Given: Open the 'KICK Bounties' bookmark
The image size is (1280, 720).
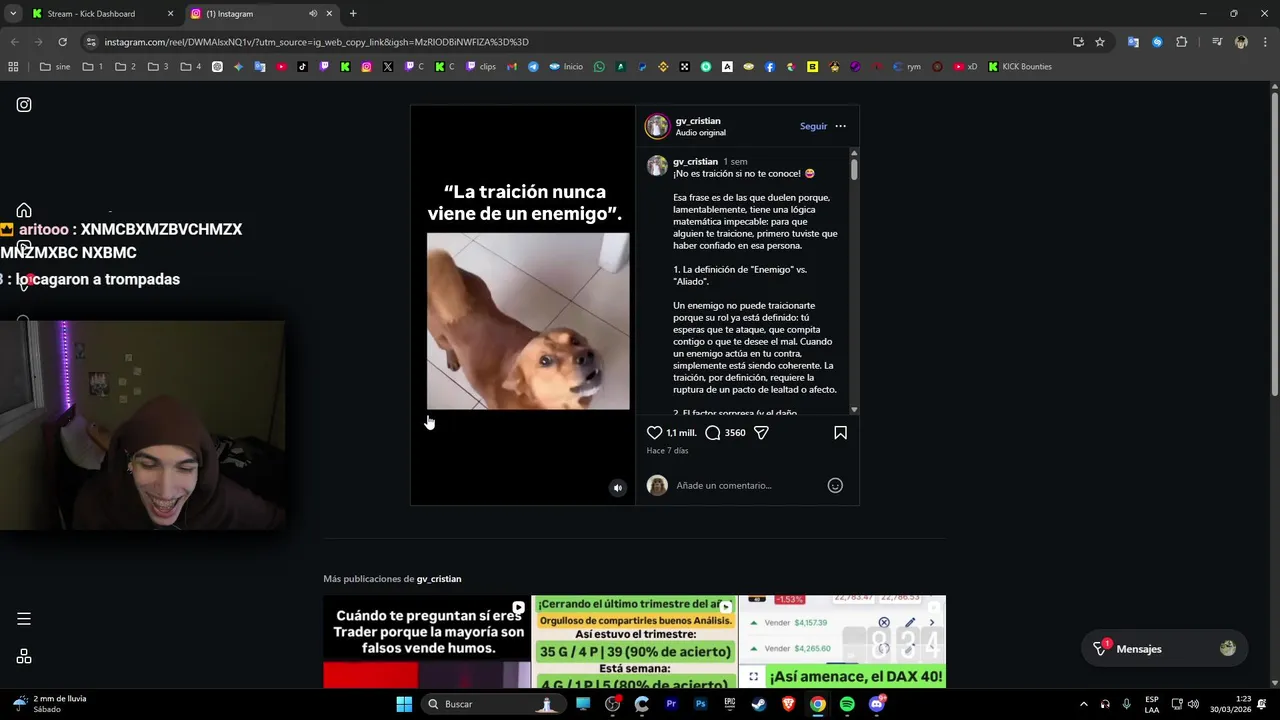Looking at the screenshot, I should 1020,67.
